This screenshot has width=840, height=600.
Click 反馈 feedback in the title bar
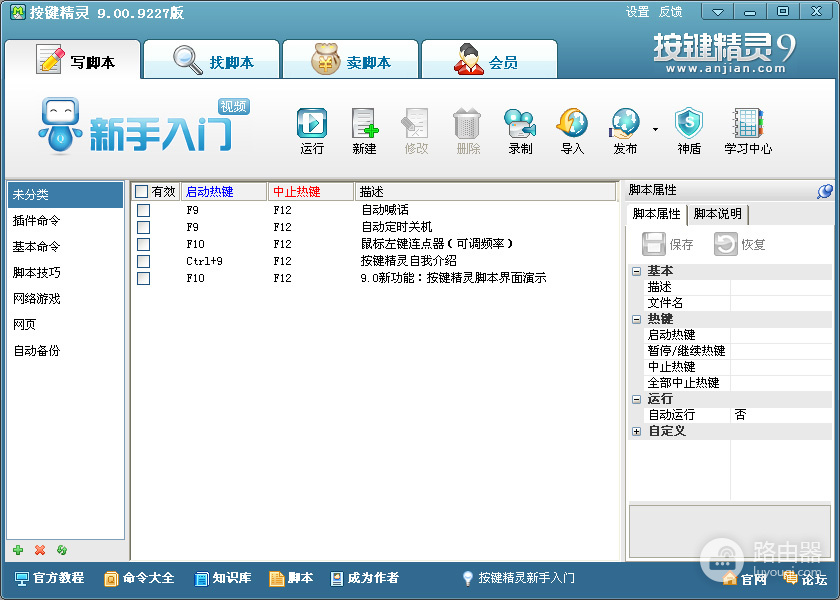click(x=670, y=12)
